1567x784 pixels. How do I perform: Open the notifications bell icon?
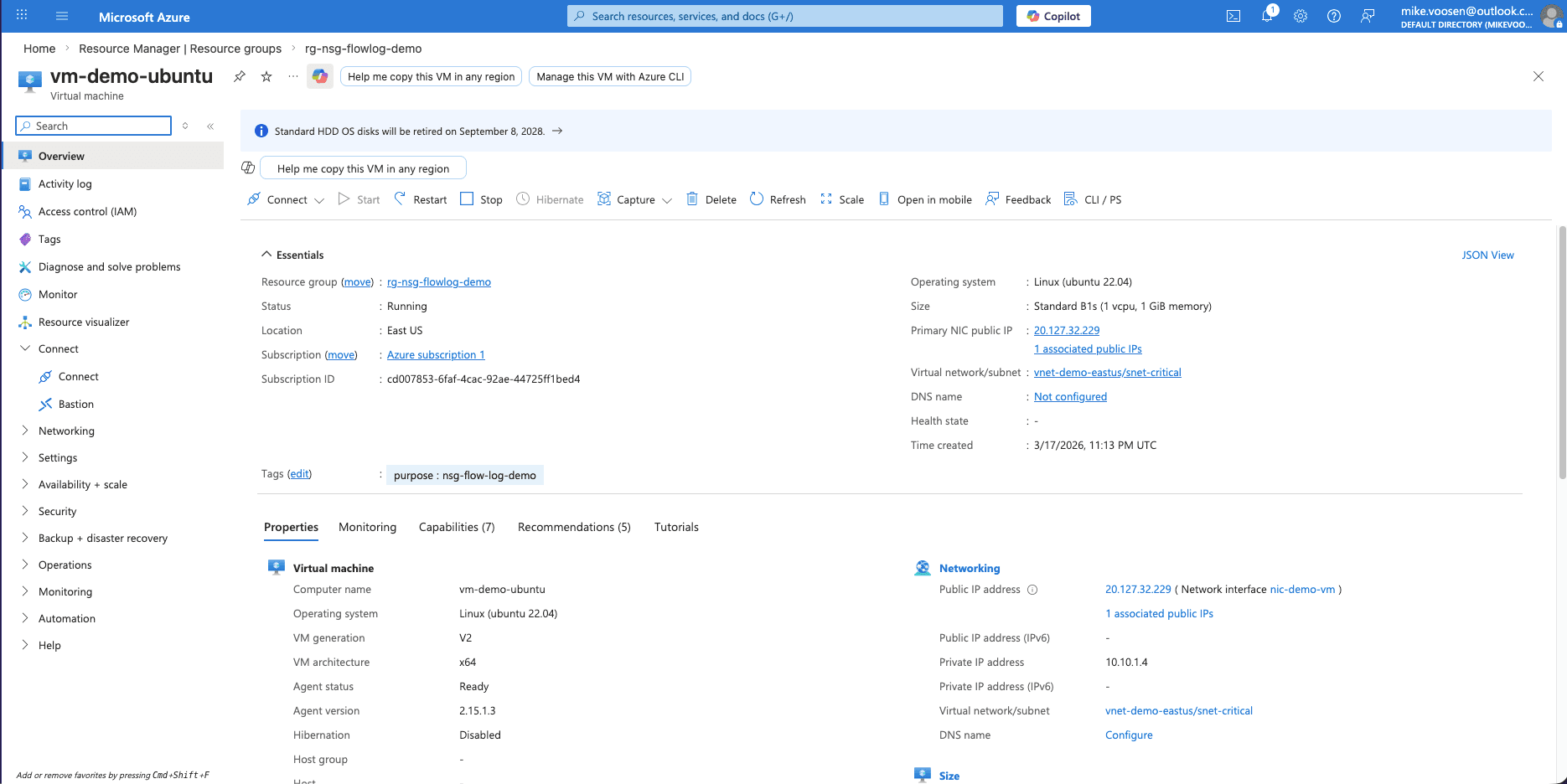click(1267, 16)
